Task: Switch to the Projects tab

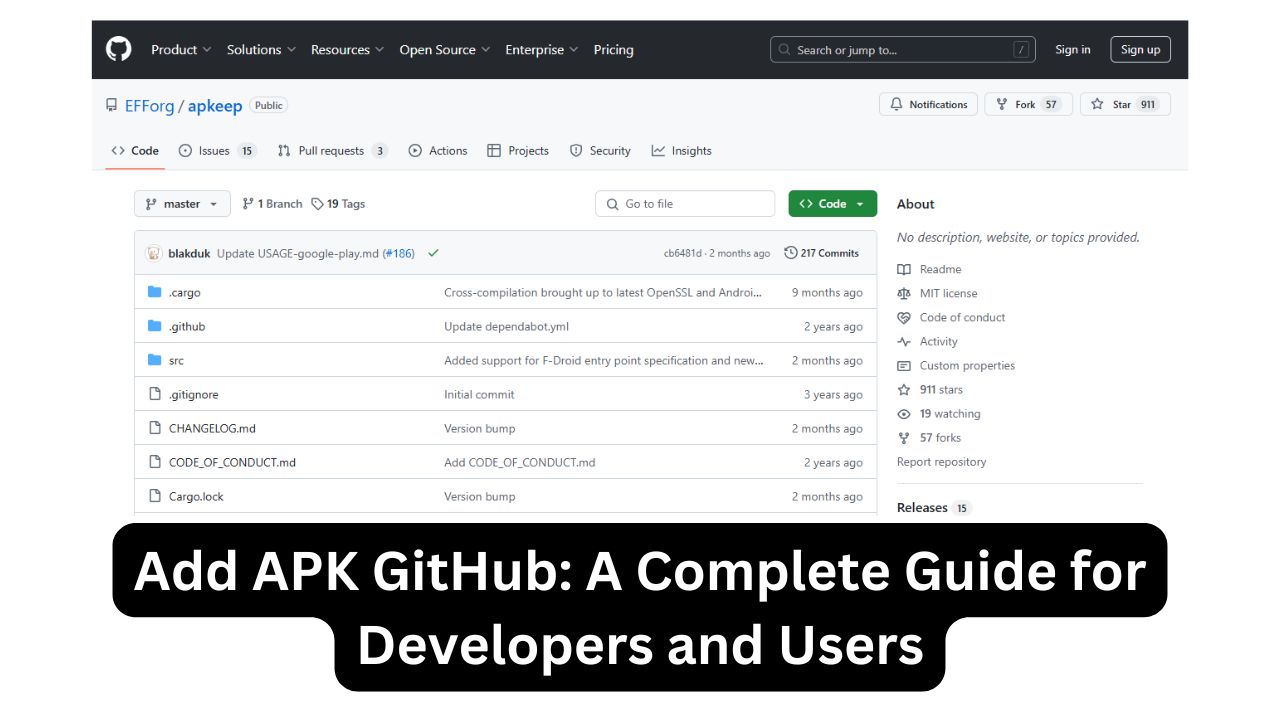Action: (518, 151)
